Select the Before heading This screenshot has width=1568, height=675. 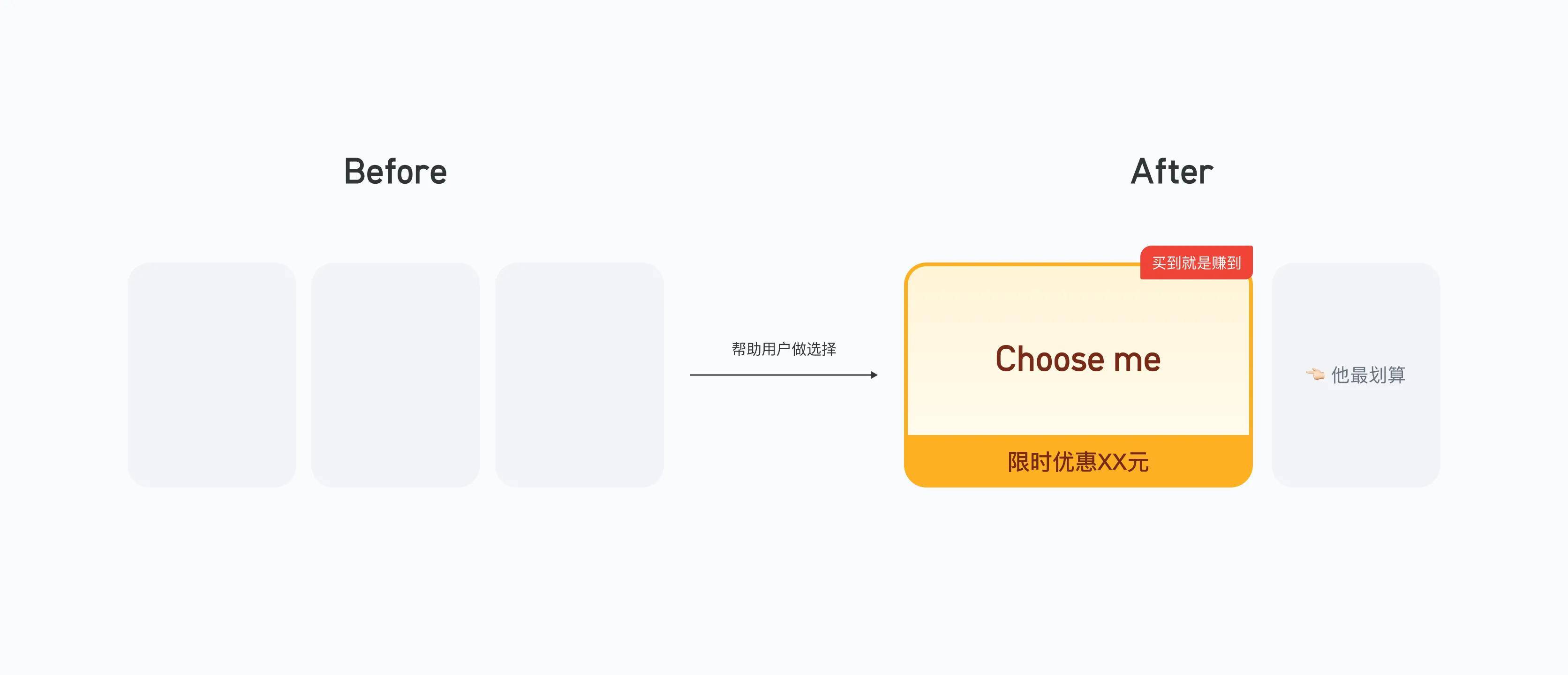pyautogui.click(x=395, y=172)
